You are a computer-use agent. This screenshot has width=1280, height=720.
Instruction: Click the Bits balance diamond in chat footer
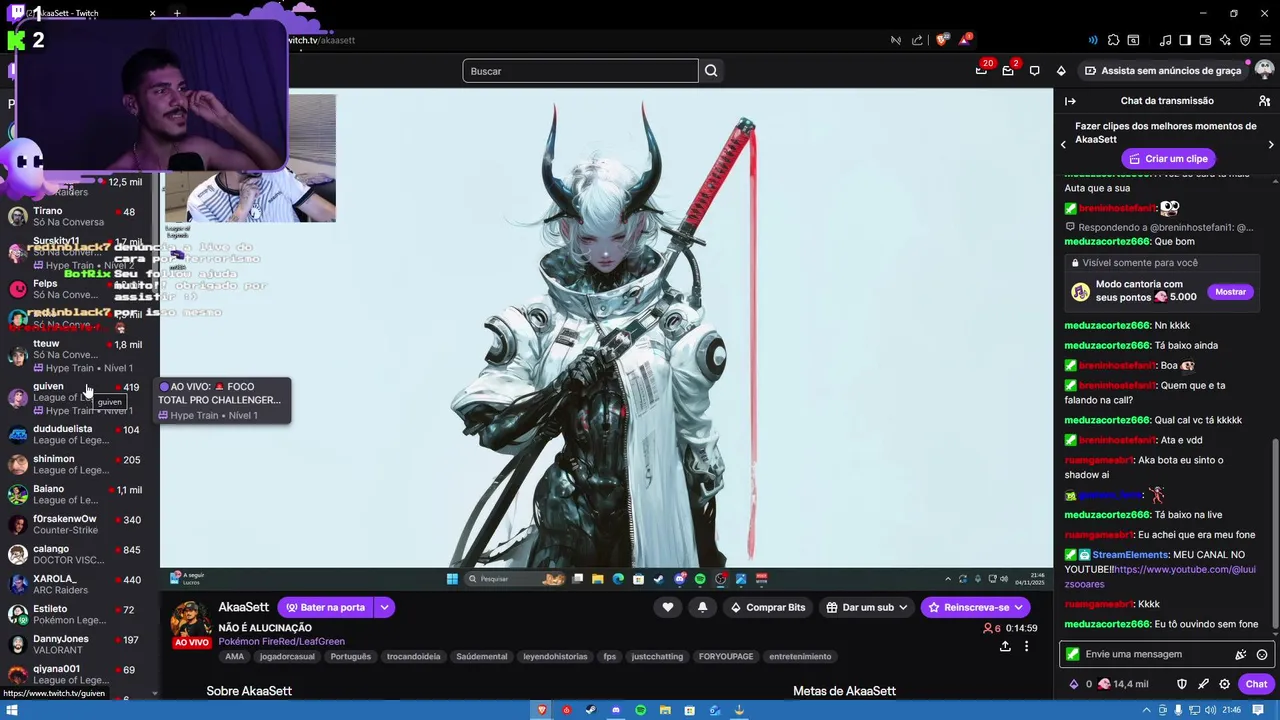click(x=1074, y=684)
